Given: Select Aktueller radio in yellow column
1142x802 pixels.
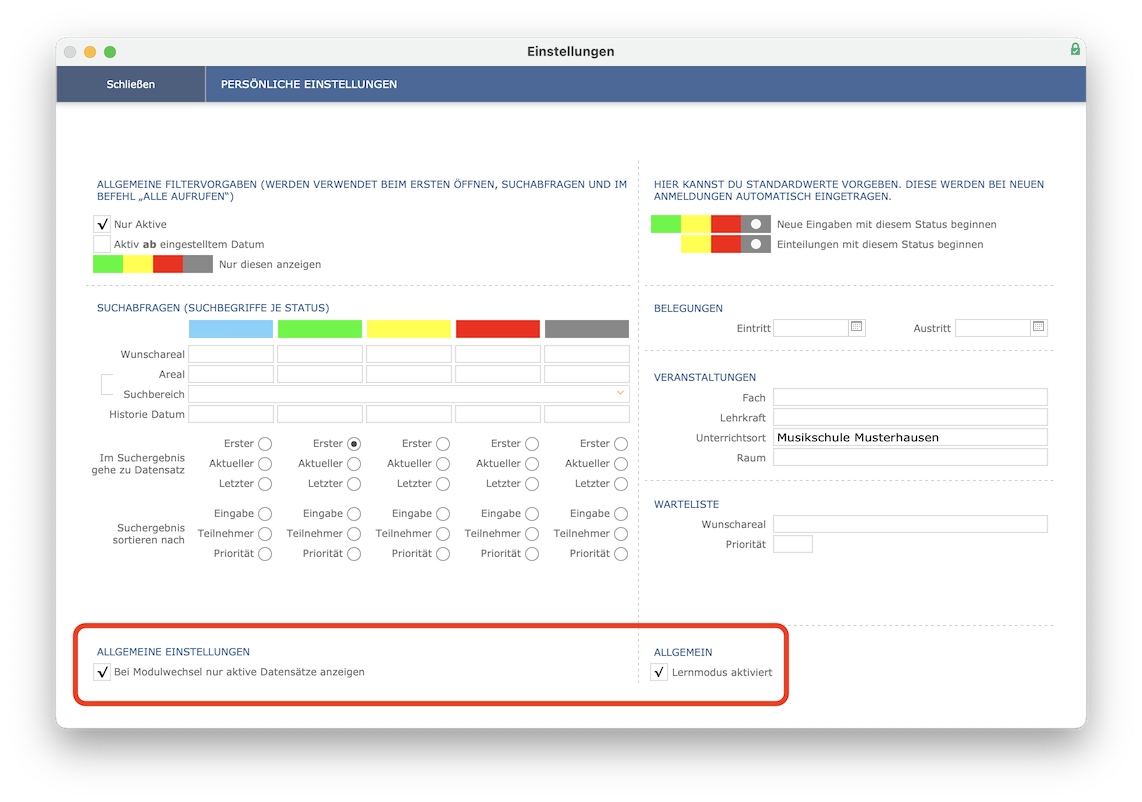Looking at the screenshot, I should (443, 463).
